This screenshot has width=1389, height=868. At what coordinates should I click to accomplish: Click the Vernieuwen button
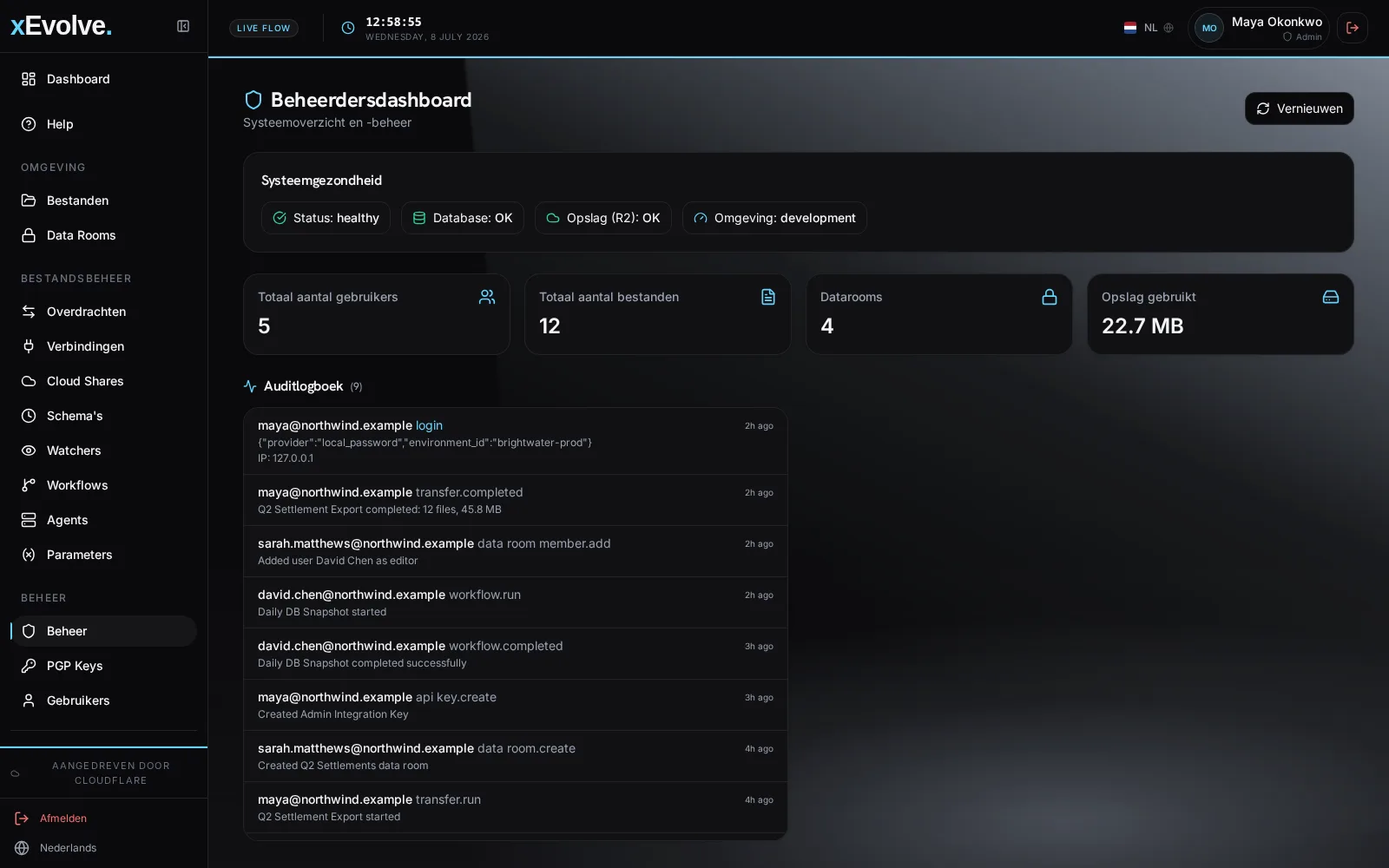1299,108
